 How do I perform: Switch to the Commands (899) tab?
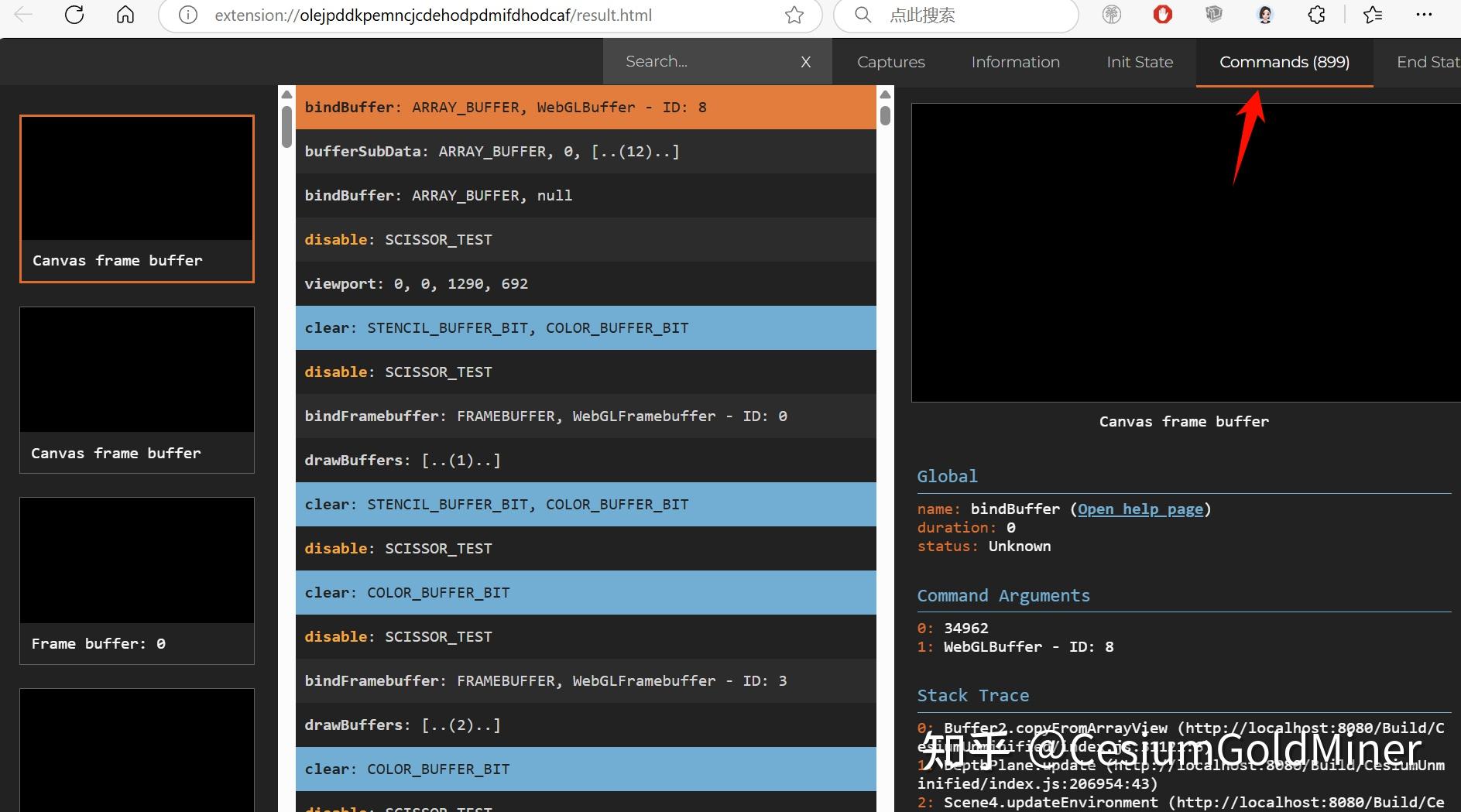pyautogui.click(x=1283, y=61)
